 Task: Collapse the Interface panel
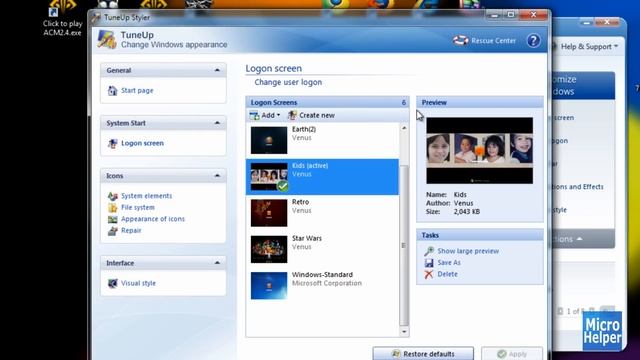[x=217, y=263]
